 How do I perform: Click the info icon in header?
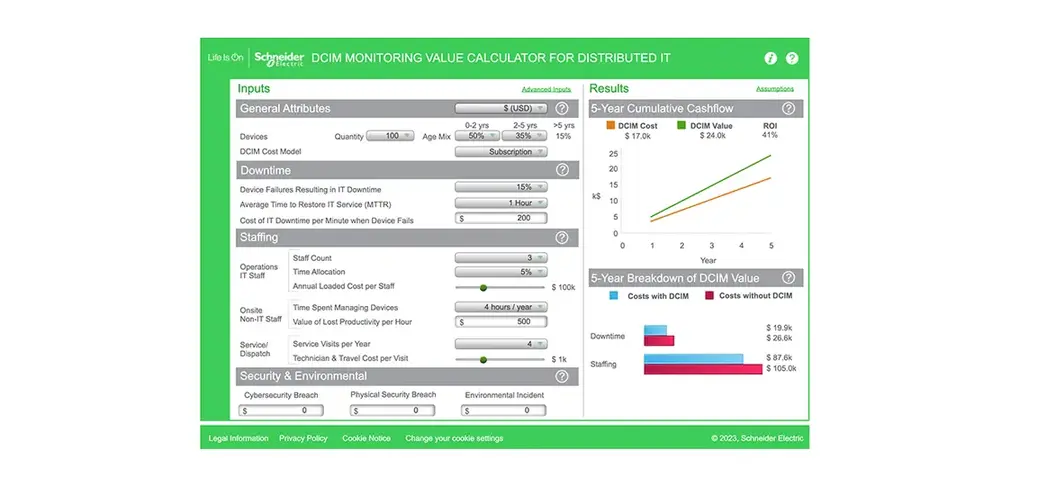click(771, 58)
